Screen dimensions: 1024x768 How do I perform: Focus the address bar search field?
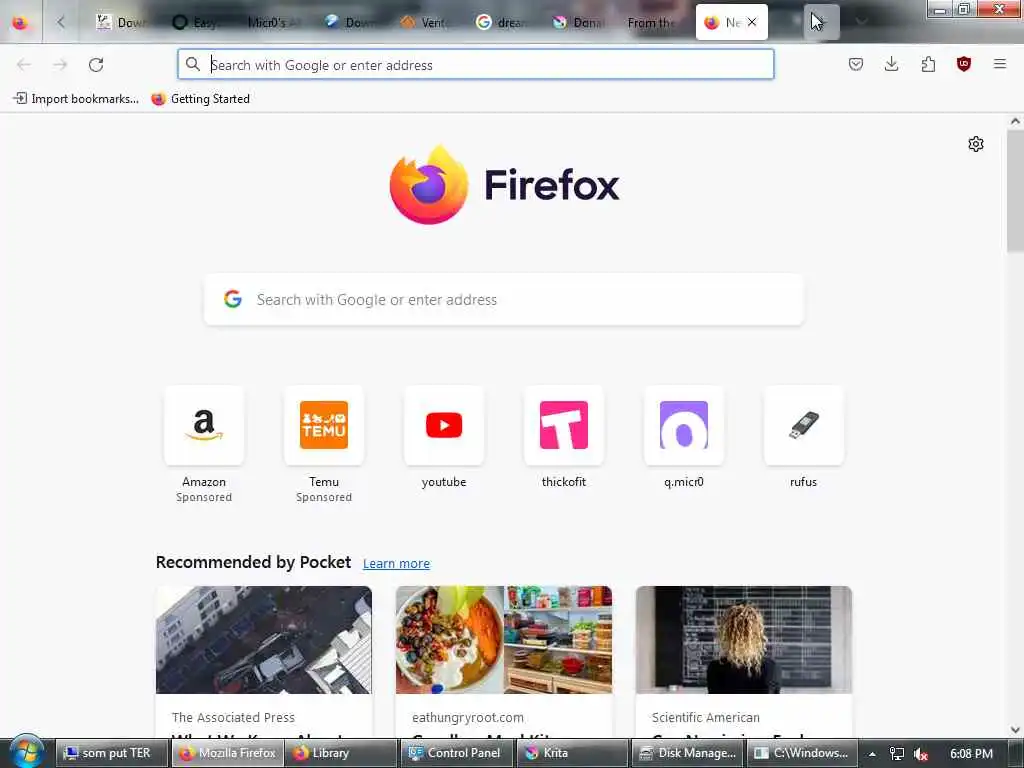click(475, 65)
